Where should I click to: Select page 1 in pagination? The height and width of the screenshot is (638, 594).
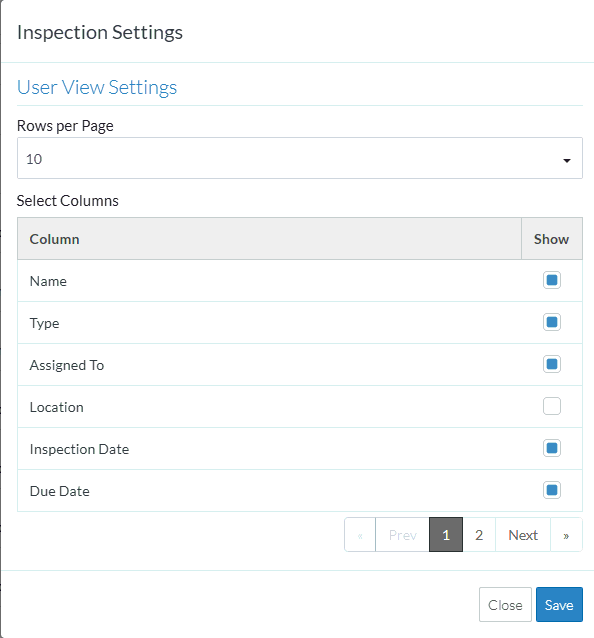(x=446, y=535)
